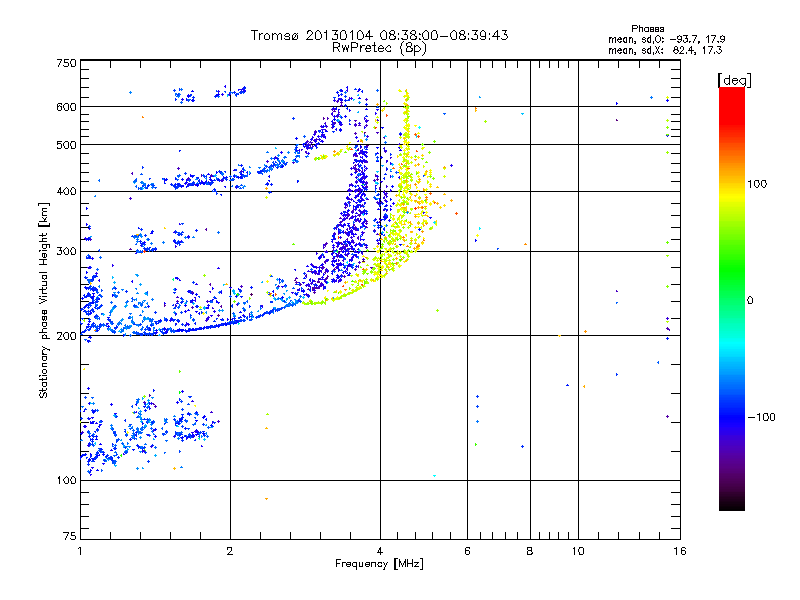The width and height of the screenshot is (800, 600).
Task: Click the x-axis tick label '6'
Action: click(467, 551)
